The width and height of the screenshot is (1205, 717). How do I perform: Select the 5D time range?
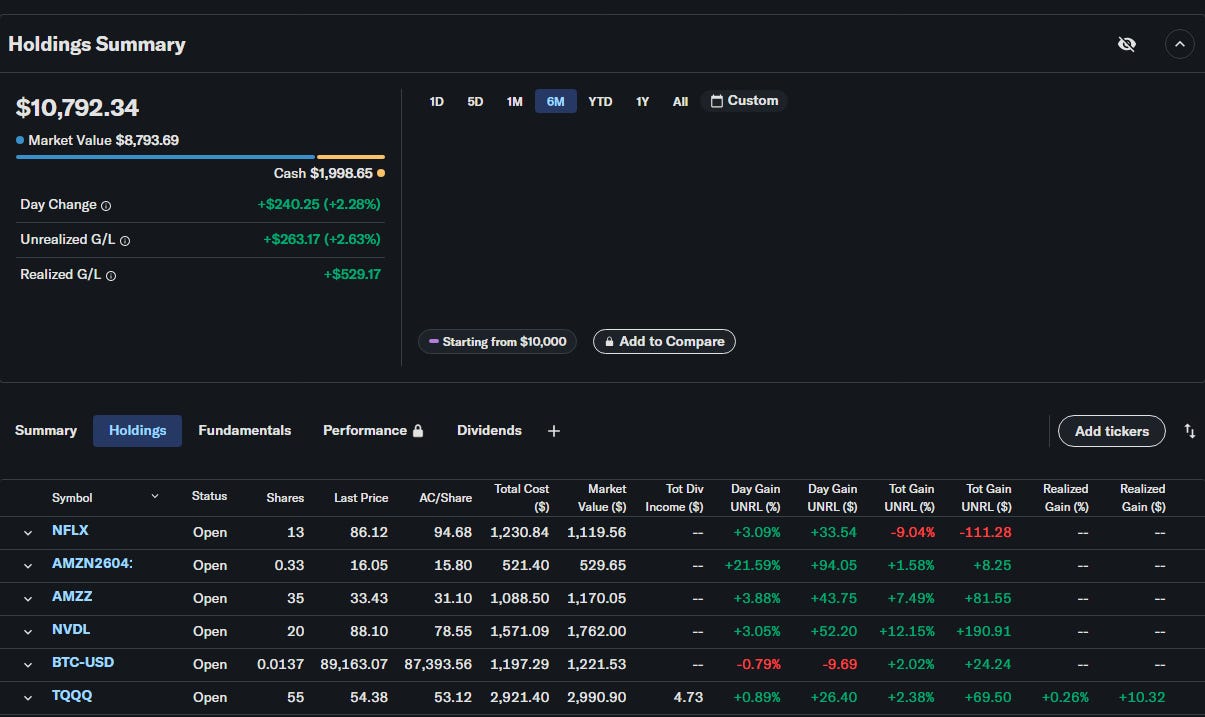(475, 101)
